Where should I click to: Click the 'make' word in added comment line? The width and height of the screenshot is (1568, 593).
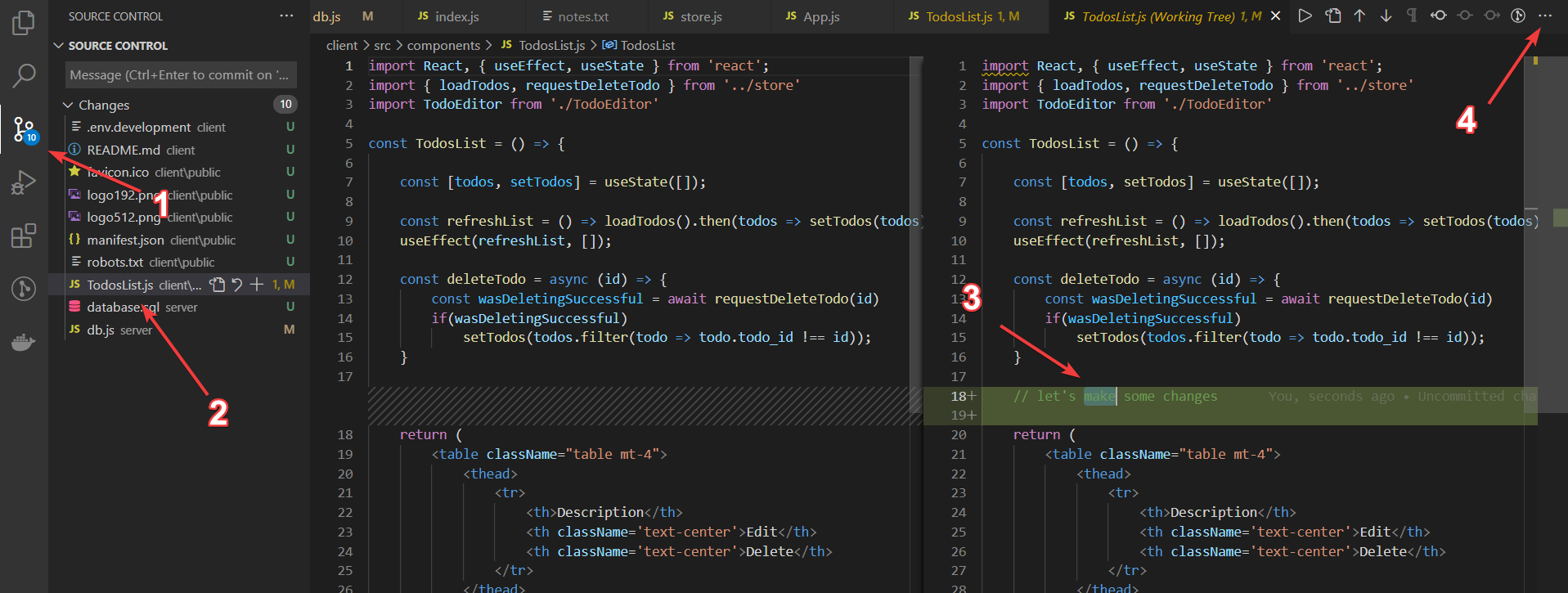click(1099, 396)
